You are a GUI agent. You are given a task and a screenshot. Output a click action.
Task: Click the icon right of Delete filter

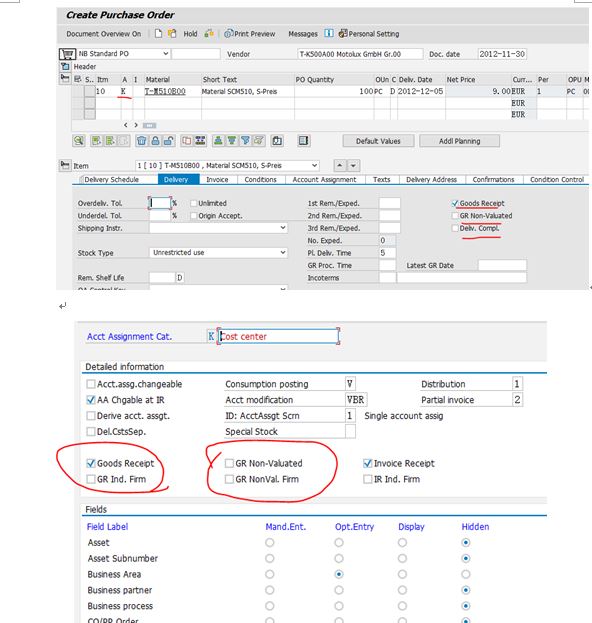click(277, 141)
